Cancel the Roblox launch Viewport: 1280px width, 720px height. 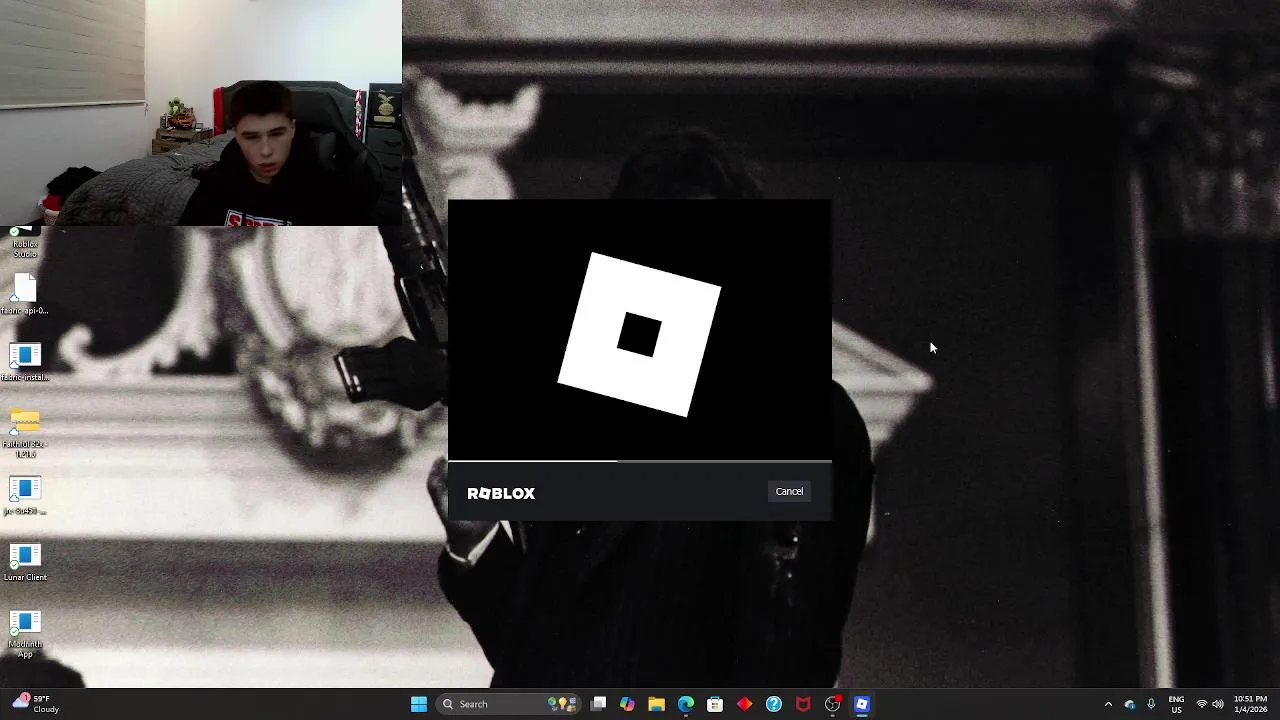tap(789, 491)
